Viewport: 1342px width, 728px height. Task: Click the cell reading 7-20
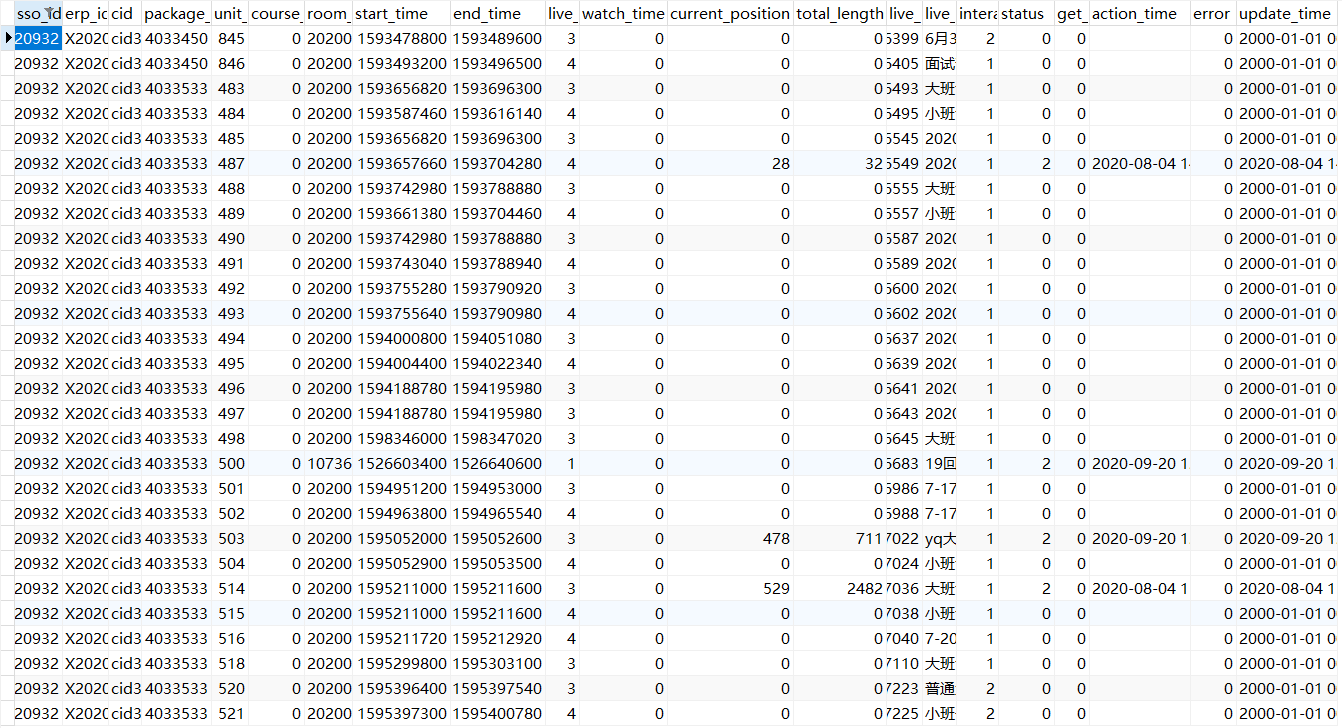pyautogui.click(x=939, y=638)
